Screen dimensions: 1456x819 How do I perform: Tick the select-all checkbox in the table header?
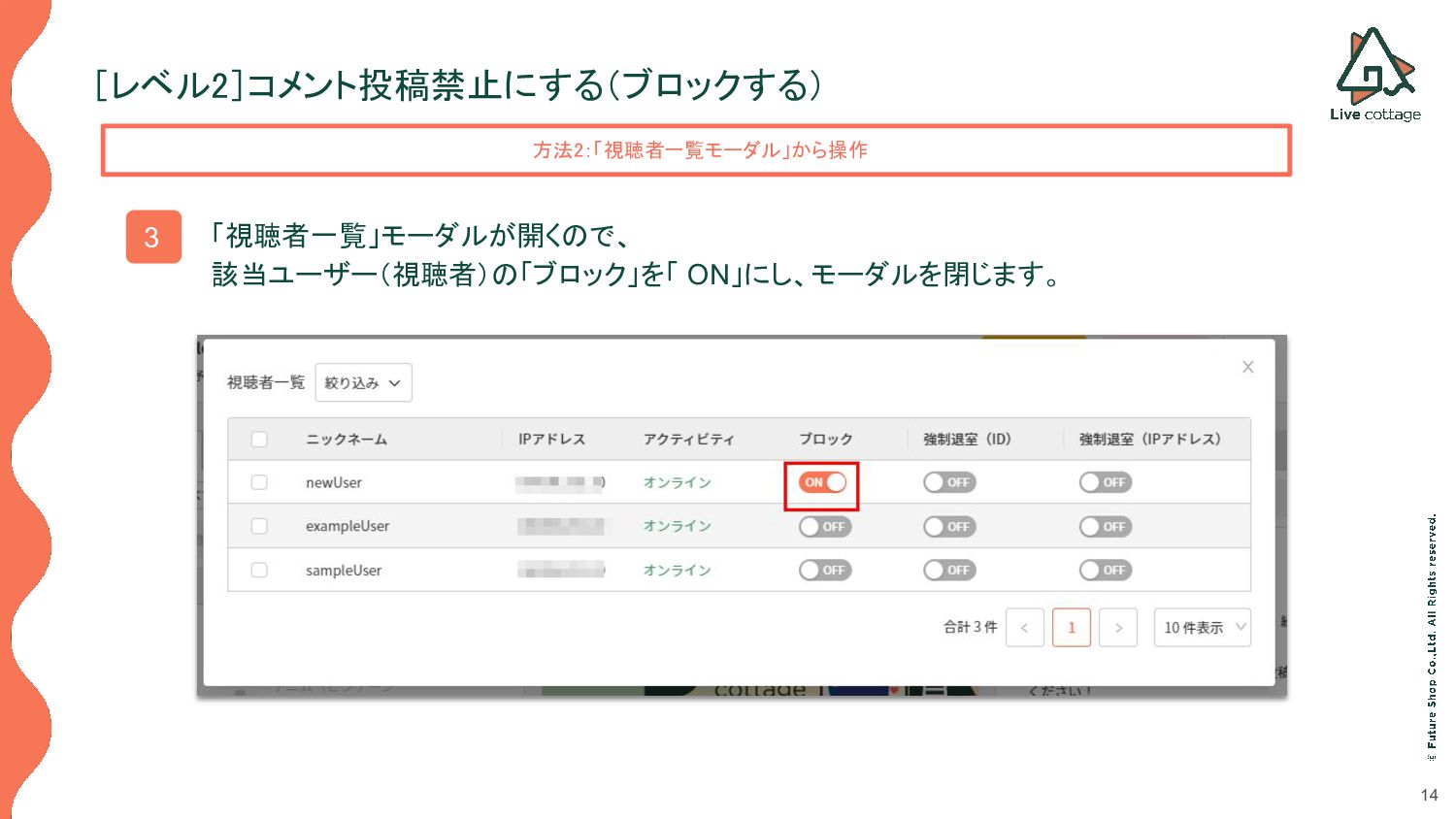[259, 439]
